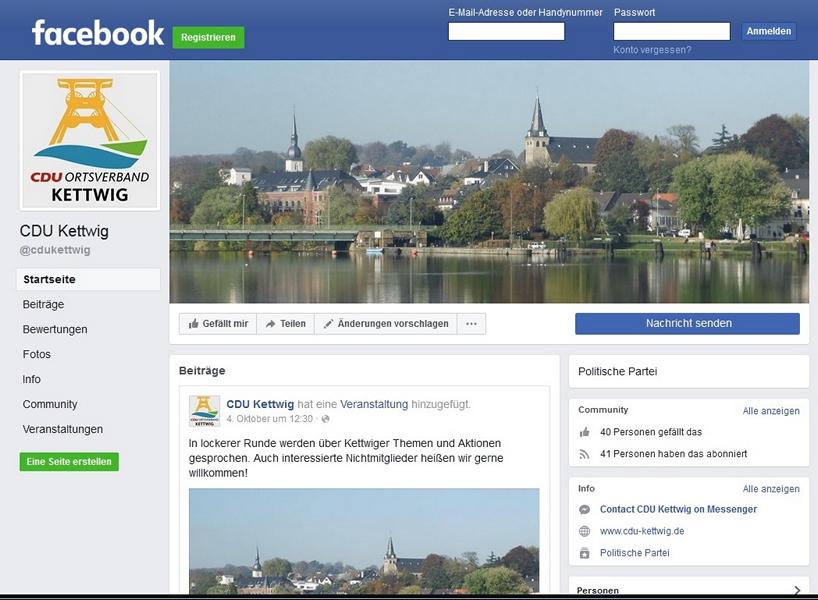This screenshot has height=600, width=818.
Task: Click the Teilen button
Action: (285, 323)
